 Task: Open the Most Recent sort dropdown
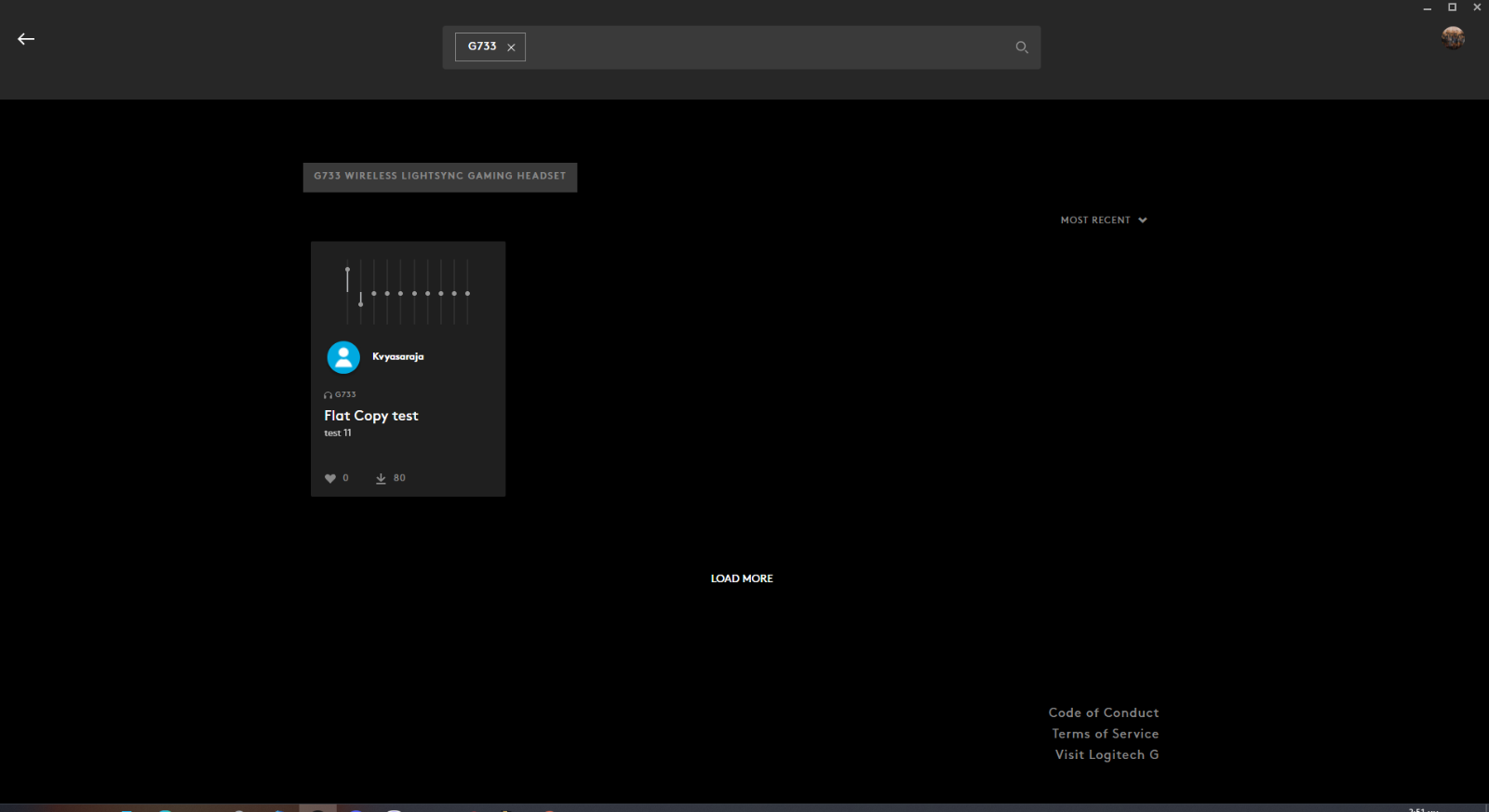click(1104, 220)
